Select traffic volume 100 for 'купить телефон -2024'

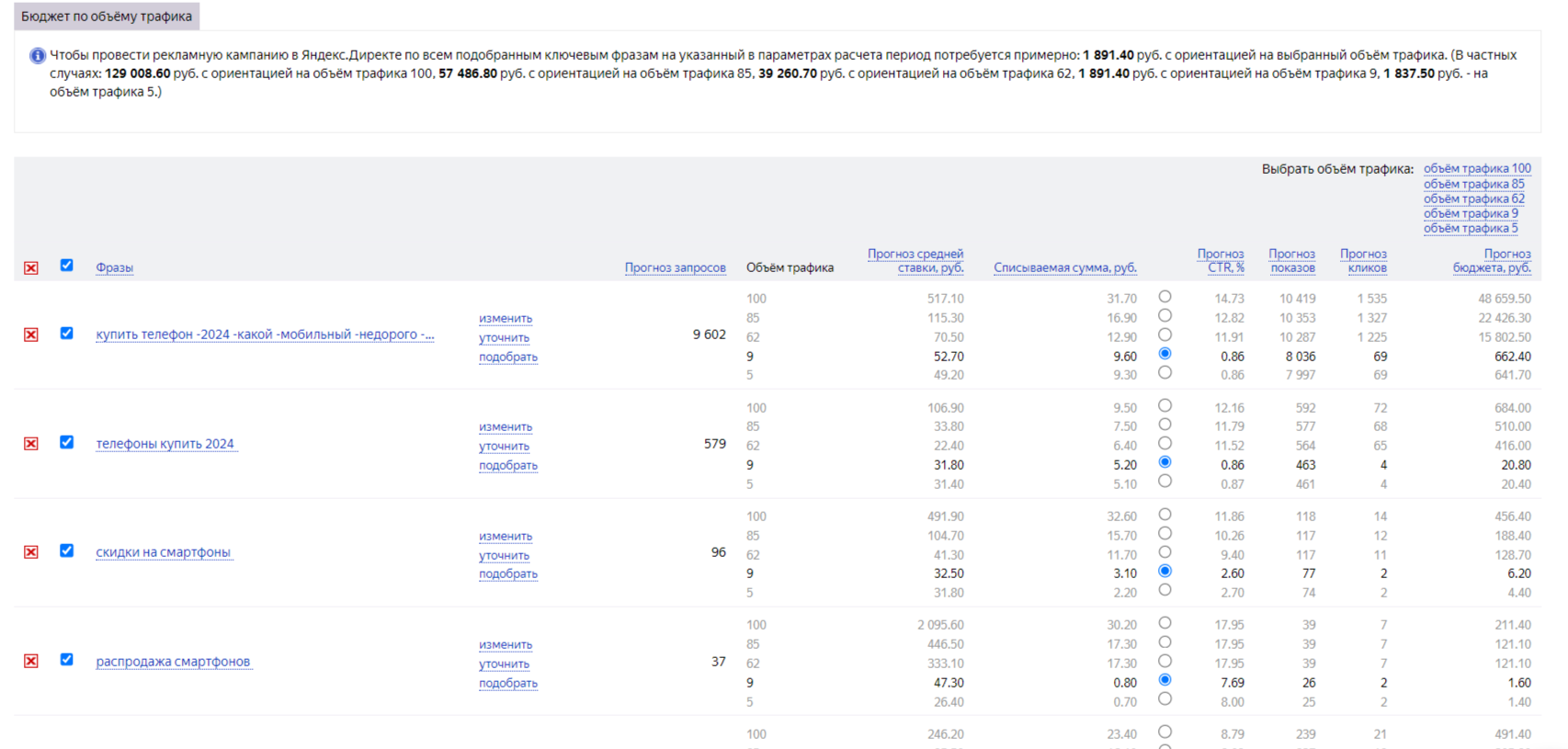(1165, 297)
